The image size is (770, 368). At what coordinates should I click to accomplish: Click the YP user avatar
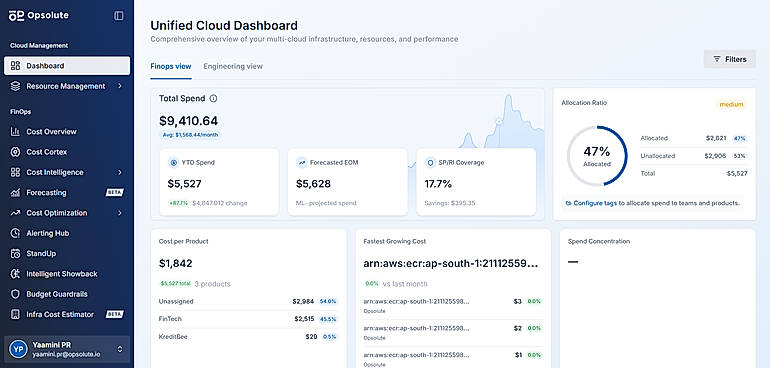pyautogui.click(x=19, y=349)
